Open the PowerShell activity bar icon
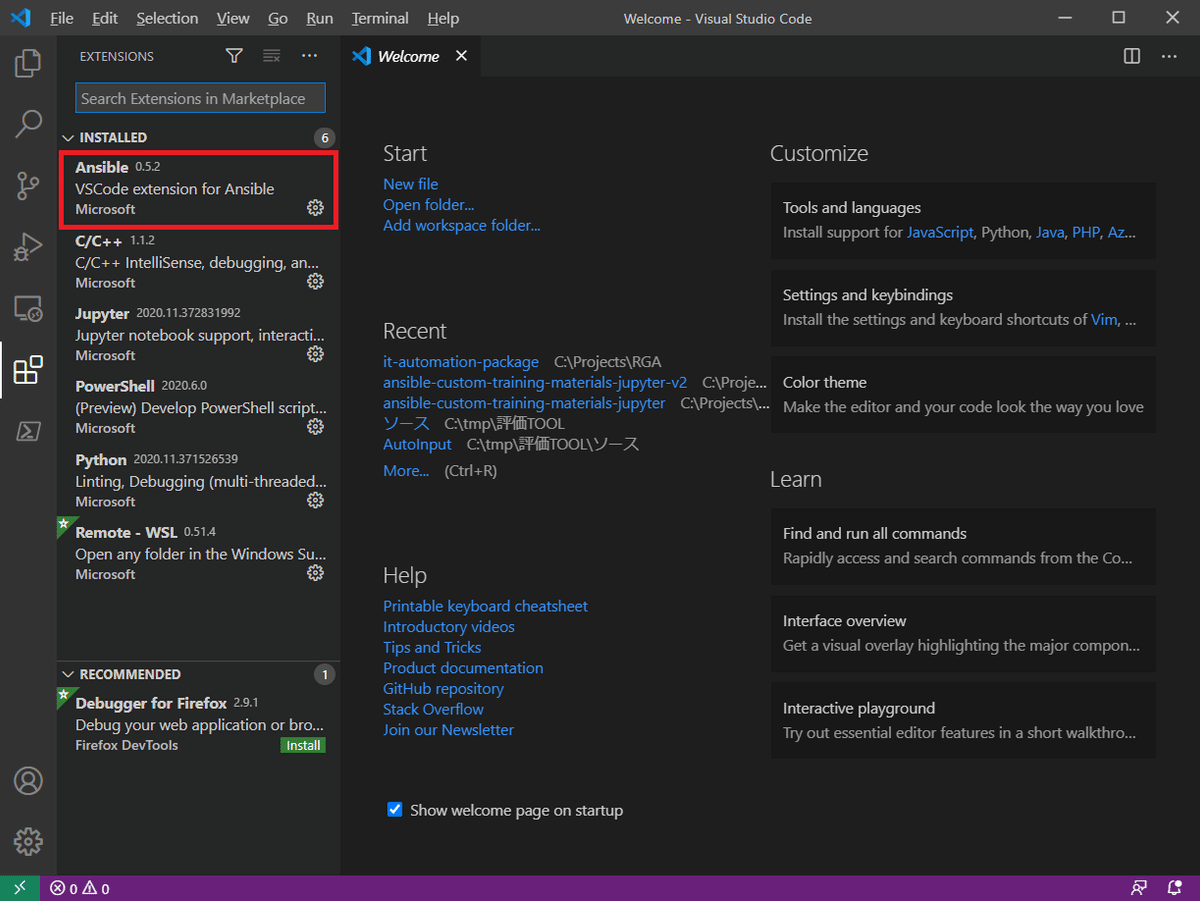This screenshot has height=901, width=1200. (x=28, y=431)
